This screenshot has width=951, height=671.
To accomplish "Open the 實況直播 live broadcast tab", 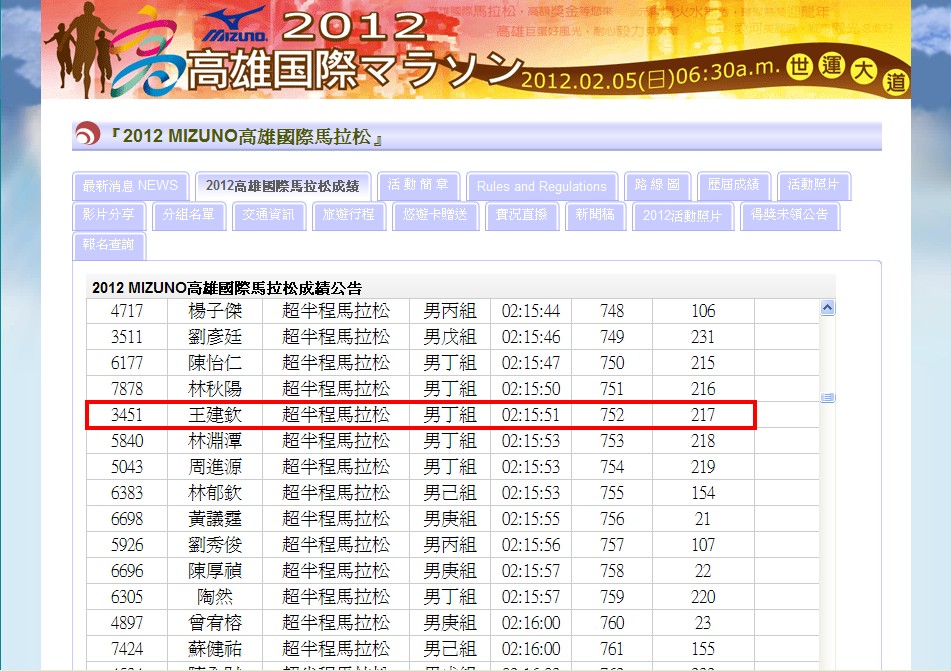I will tap(522, 215).
